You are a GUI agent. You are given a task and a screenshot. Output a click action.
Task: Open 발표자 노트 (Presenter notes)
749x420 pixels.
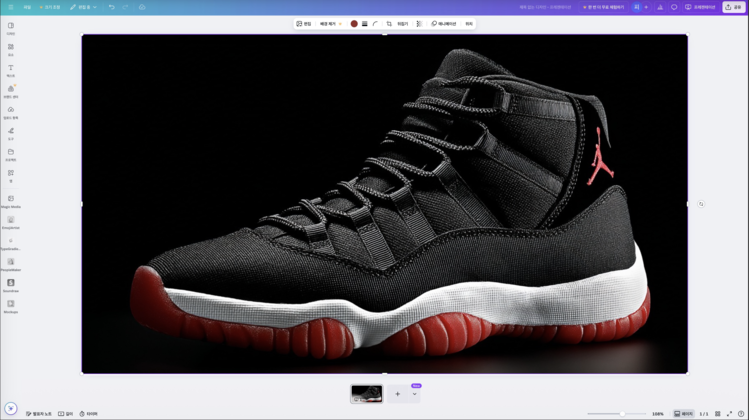[39, 414]
